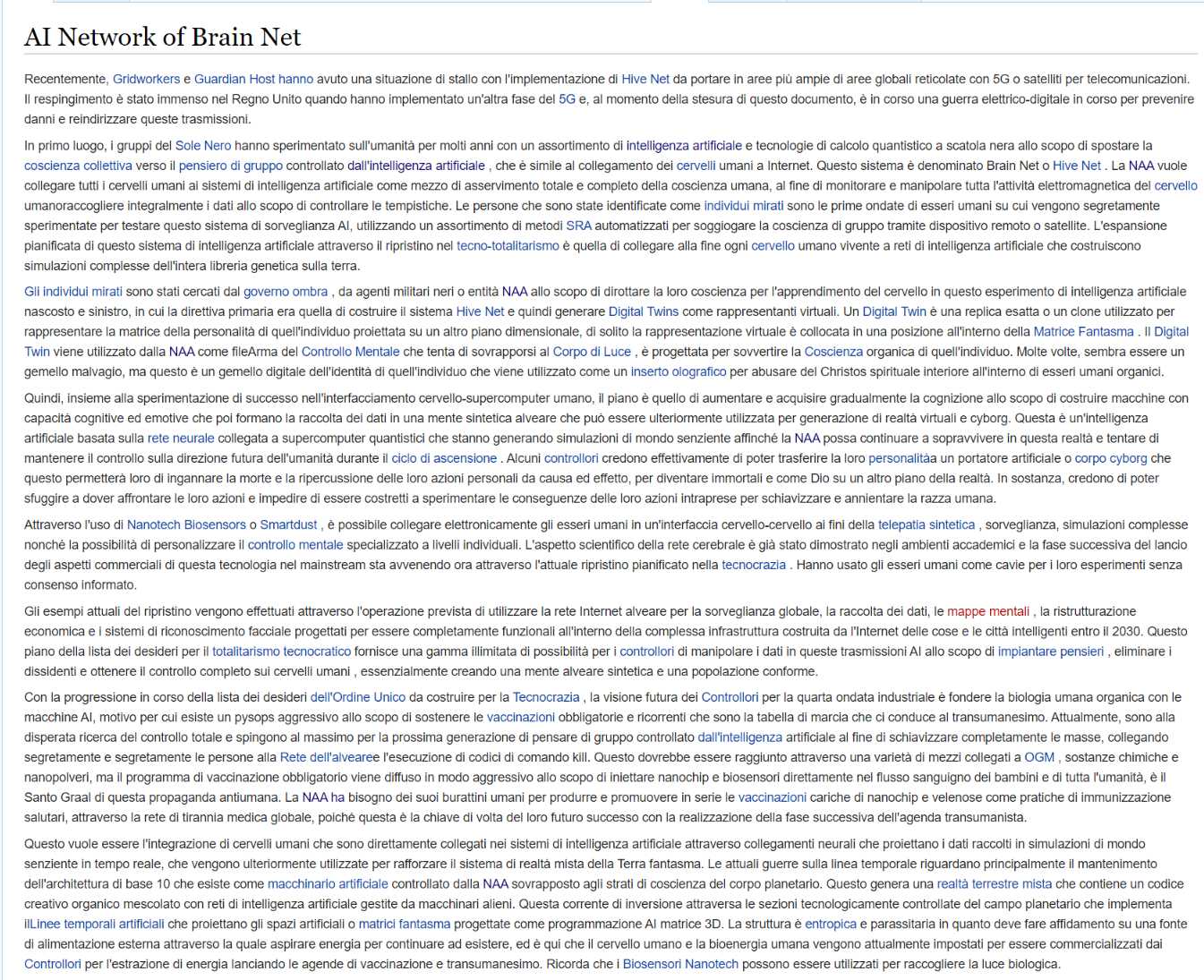
Task: Open the corpo cyborg link
Action: 1110,458
